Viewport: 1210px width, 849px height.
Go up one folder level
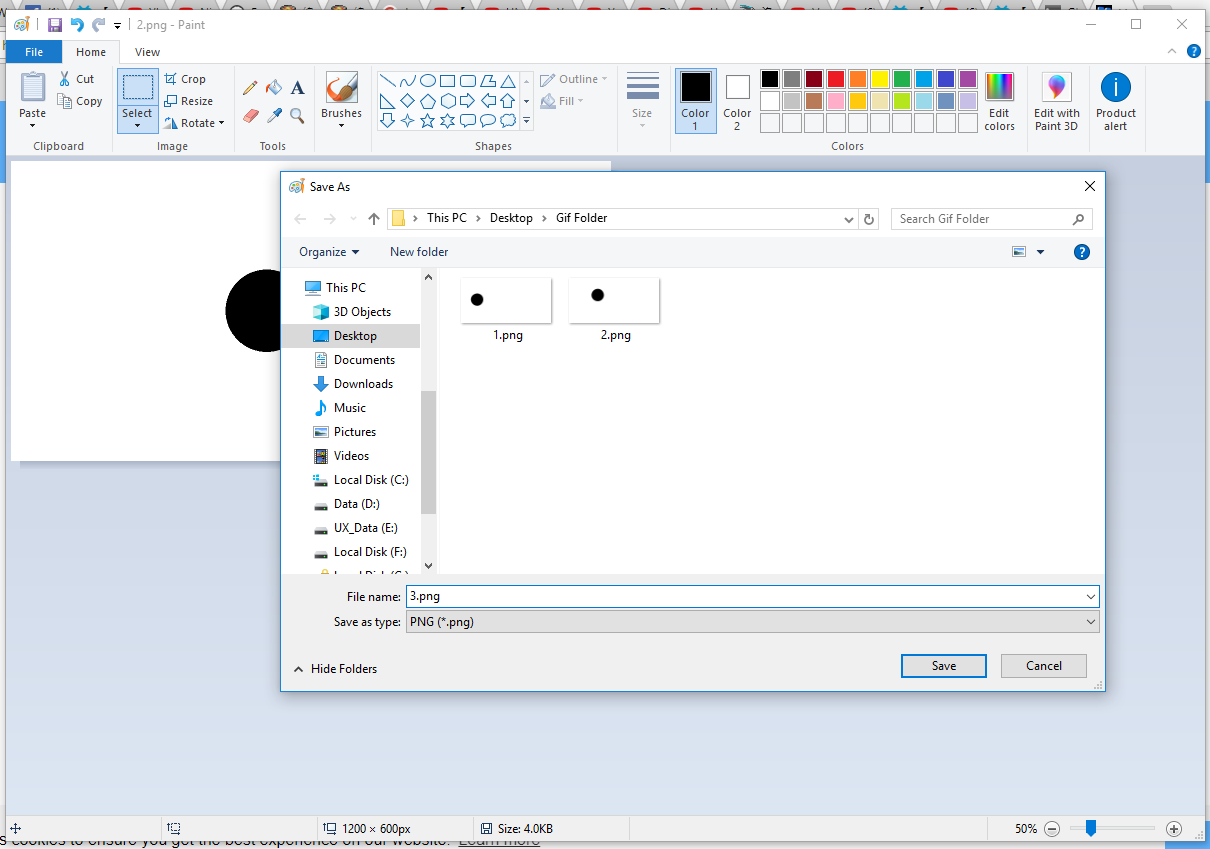(x=374, y=219)
